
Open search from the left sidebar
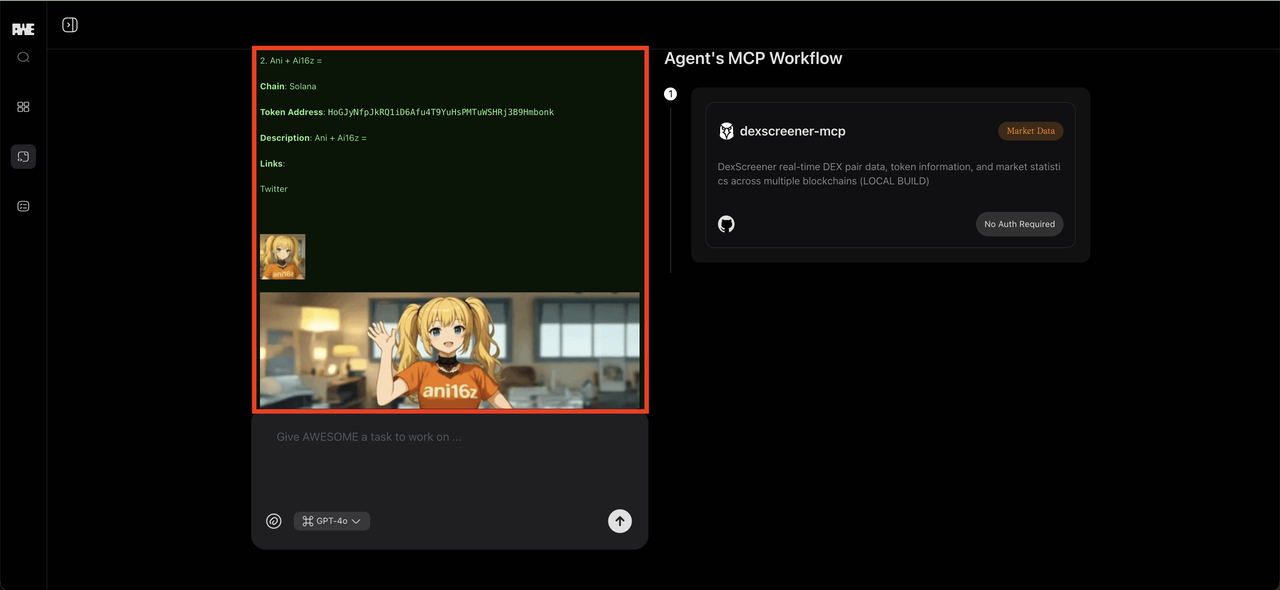(23, 58)
